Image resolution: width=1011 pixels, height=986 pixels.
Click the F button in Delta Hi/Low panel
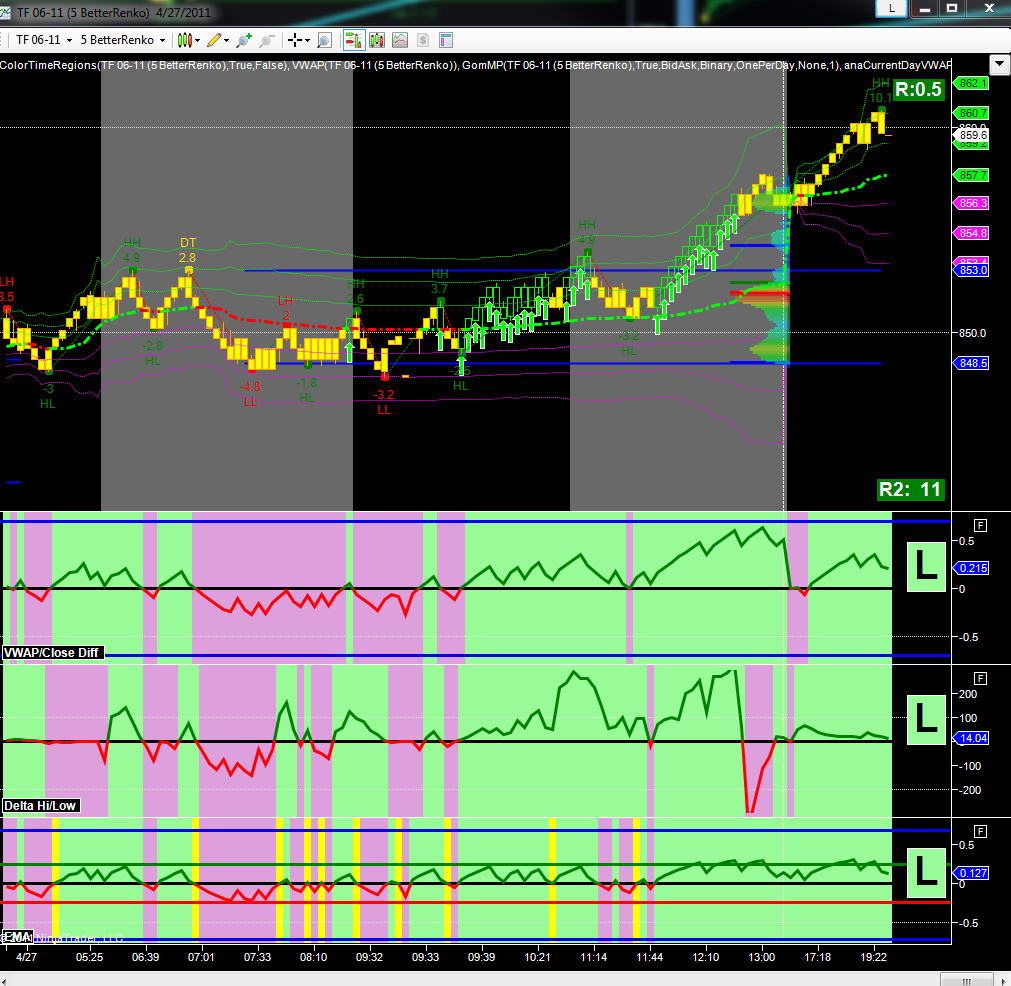pyautogui.click(x=981, y=678)
